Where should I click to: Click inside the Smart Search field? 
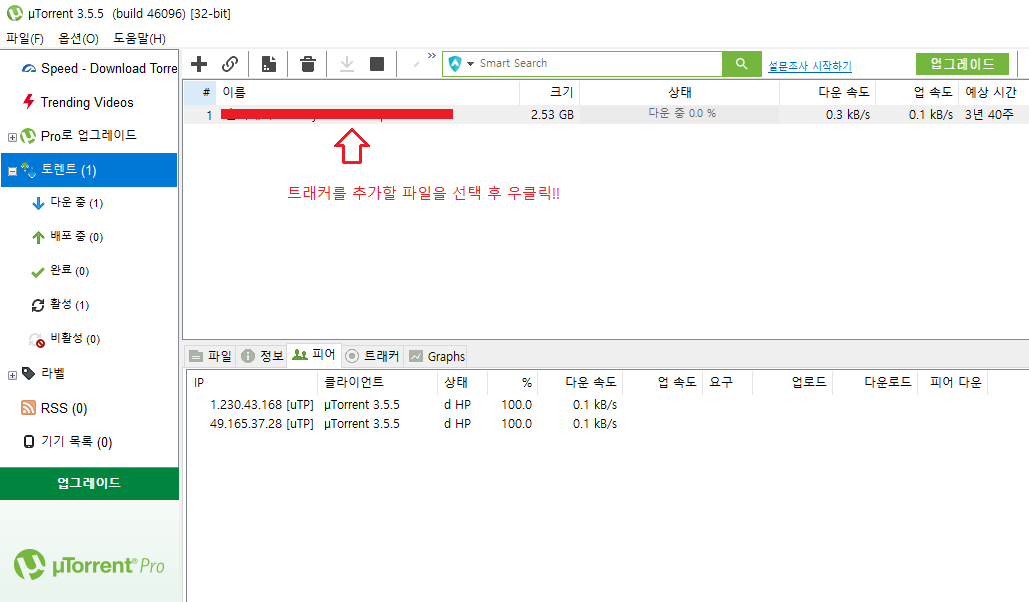coord(598,64)
